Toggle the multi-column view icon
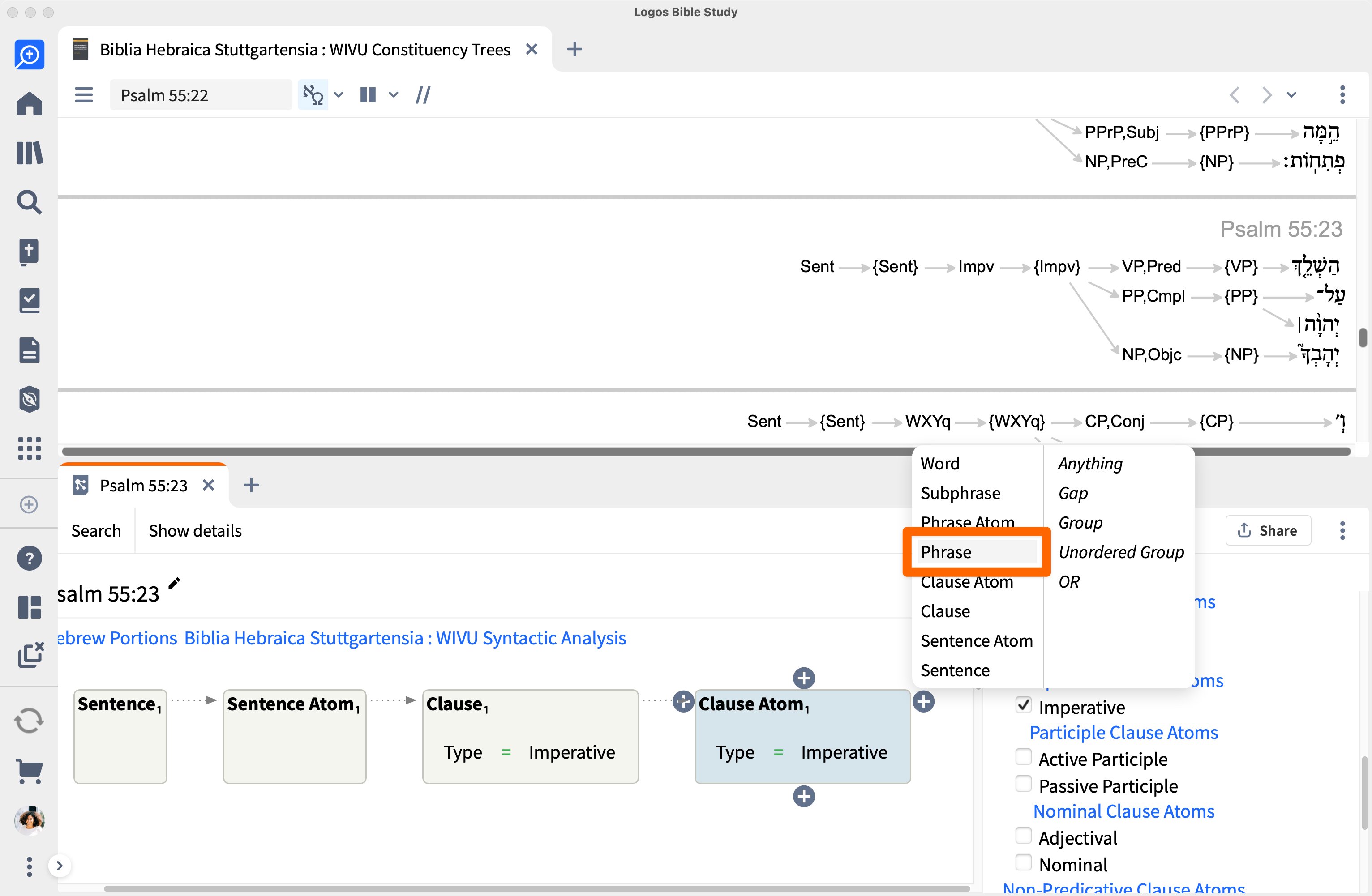Image resolution: width=1372 pixels, height=896 pixels. (368, 94)
